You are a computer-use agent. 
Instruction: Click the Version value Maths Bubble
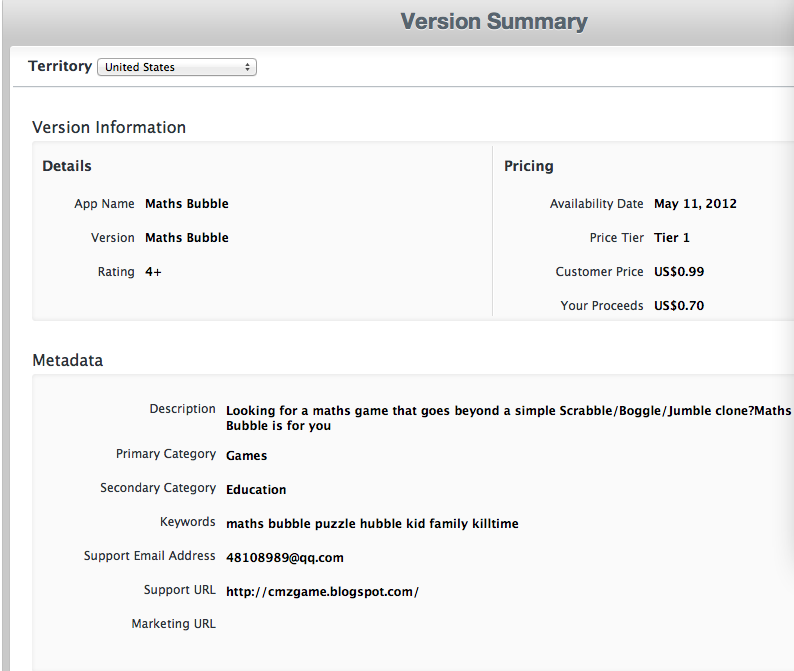186,238
